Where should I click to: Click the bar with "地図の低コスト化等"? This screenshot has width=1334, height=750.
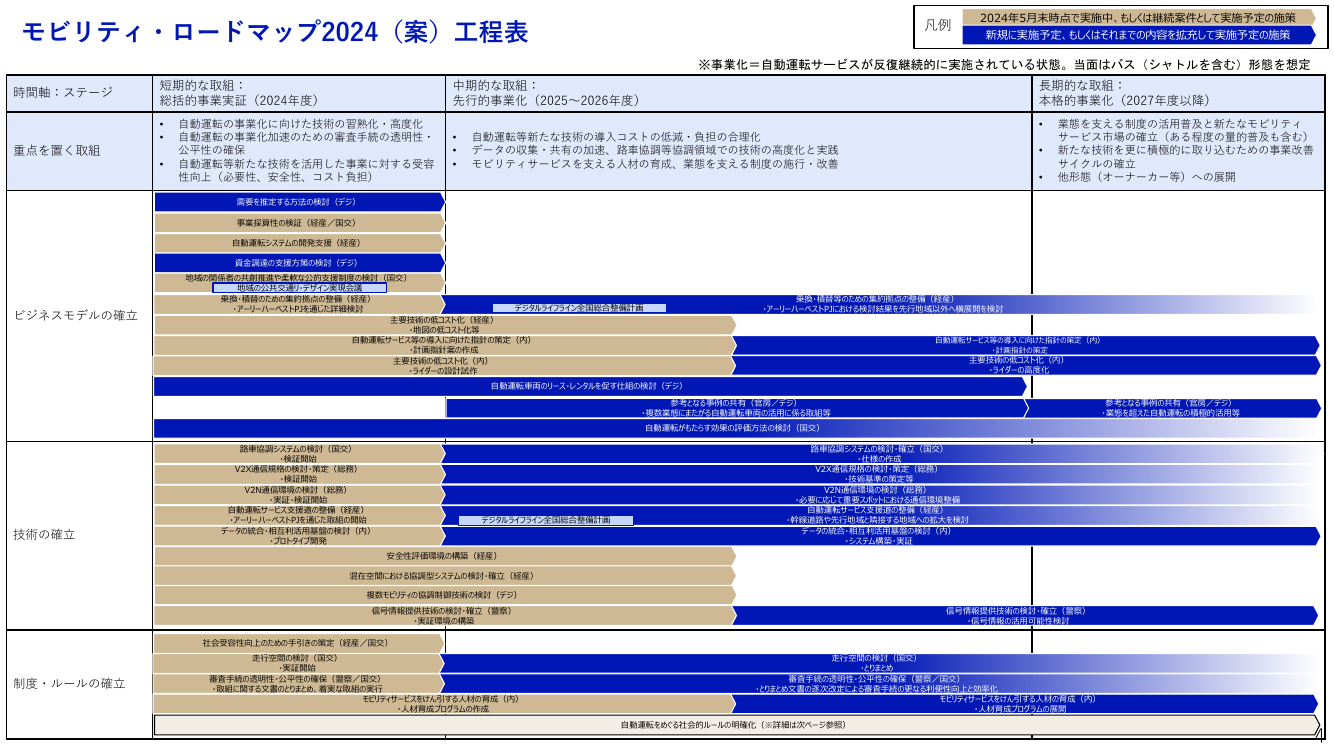445,325
